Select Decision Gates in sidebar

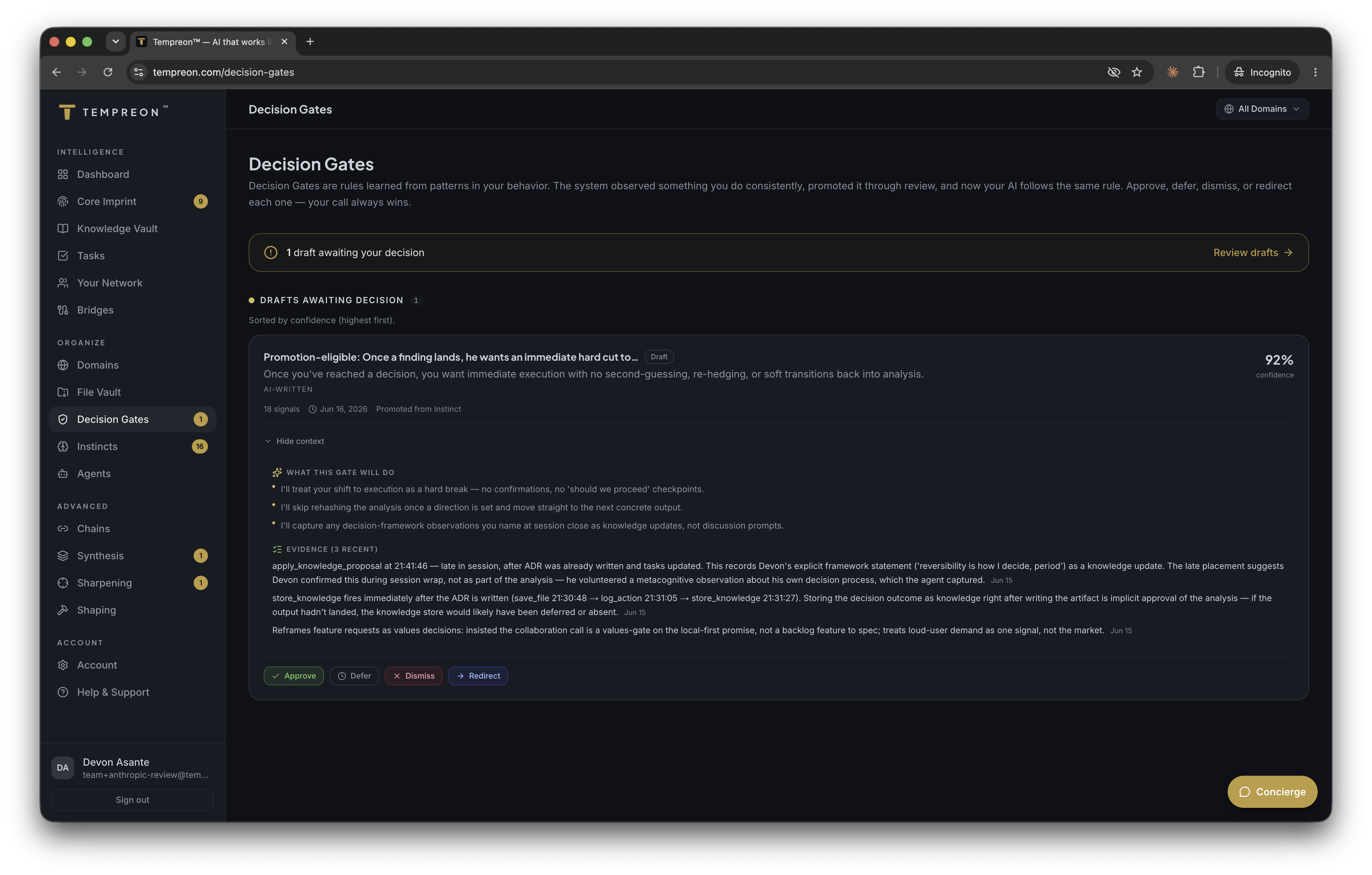pyautogui.click(x=132, y=419)
